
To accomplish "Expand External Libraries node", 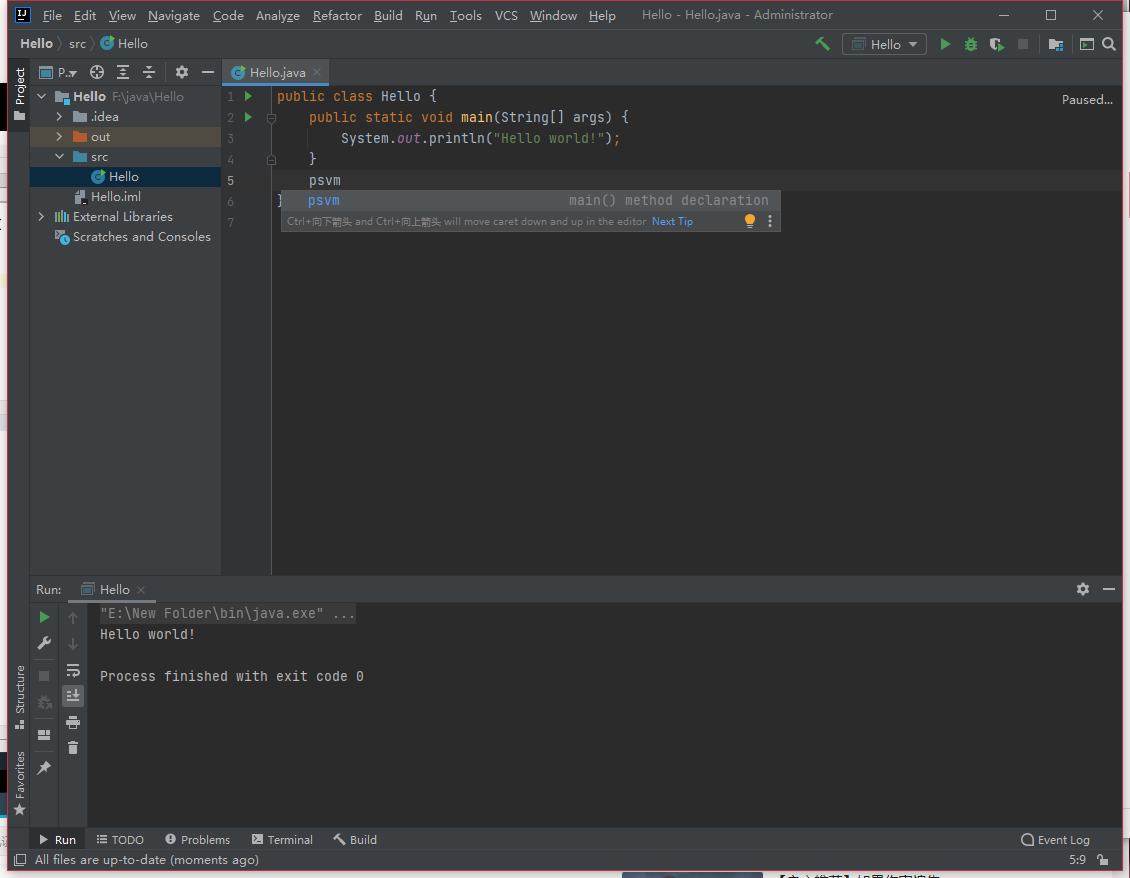I will click(41, 217).
